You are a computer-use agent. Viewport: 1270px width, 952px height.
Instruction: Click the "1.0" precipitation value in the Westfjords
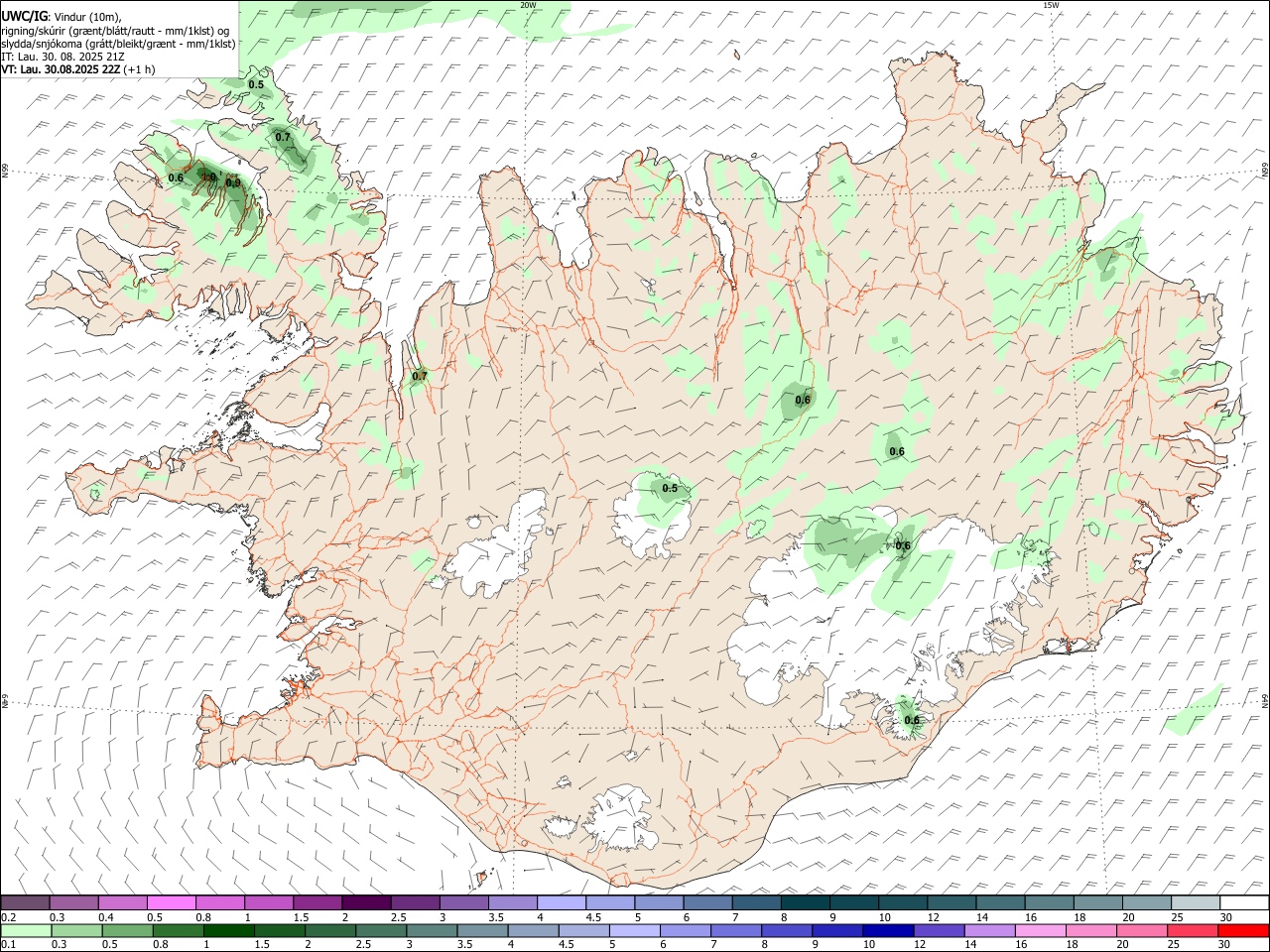[208, 178]
